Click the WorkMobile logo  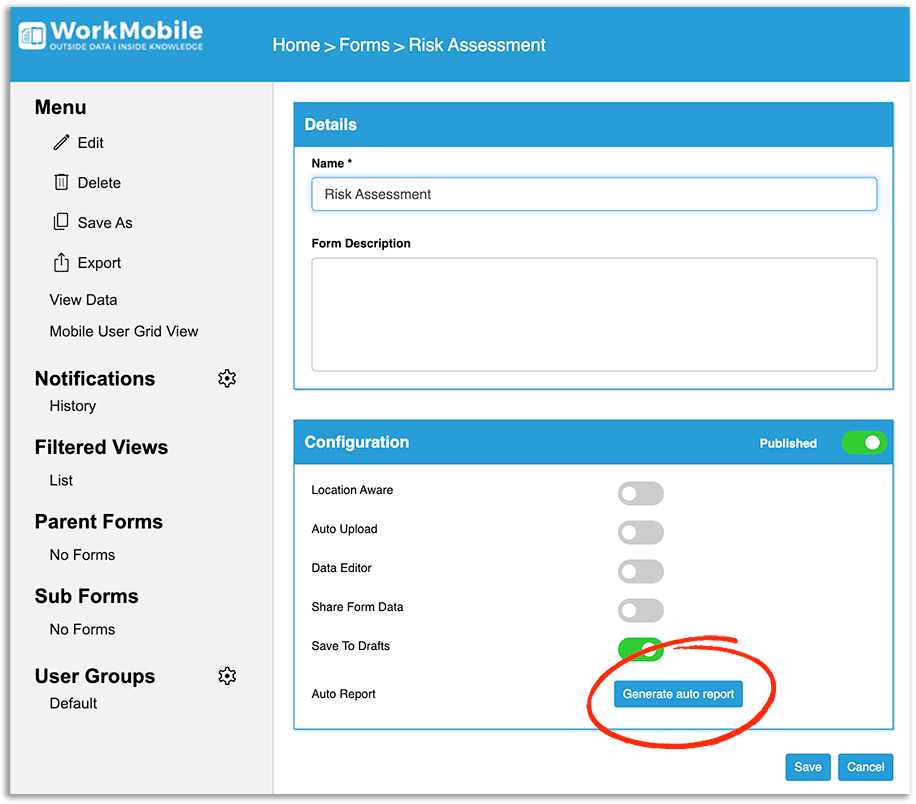pyautogui.click(x=110, y=36)
